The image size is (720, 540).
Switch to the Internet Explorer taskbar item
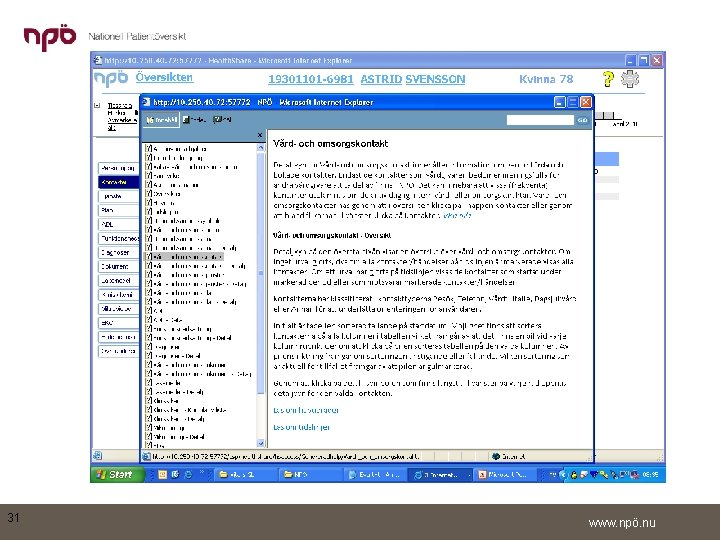click(439, 475)
